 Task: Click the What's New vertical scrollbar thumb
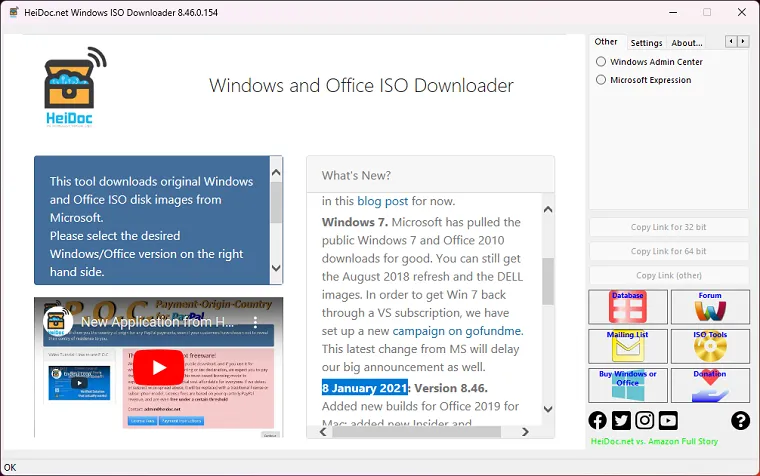[x=548, y=281]
